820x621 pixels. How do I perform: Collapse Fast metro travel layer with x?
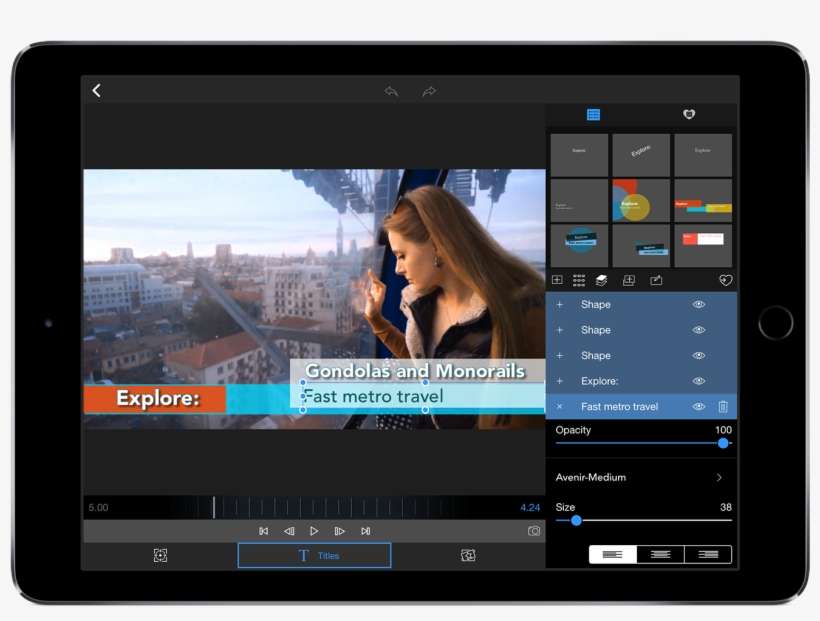(x=559, y=407)
